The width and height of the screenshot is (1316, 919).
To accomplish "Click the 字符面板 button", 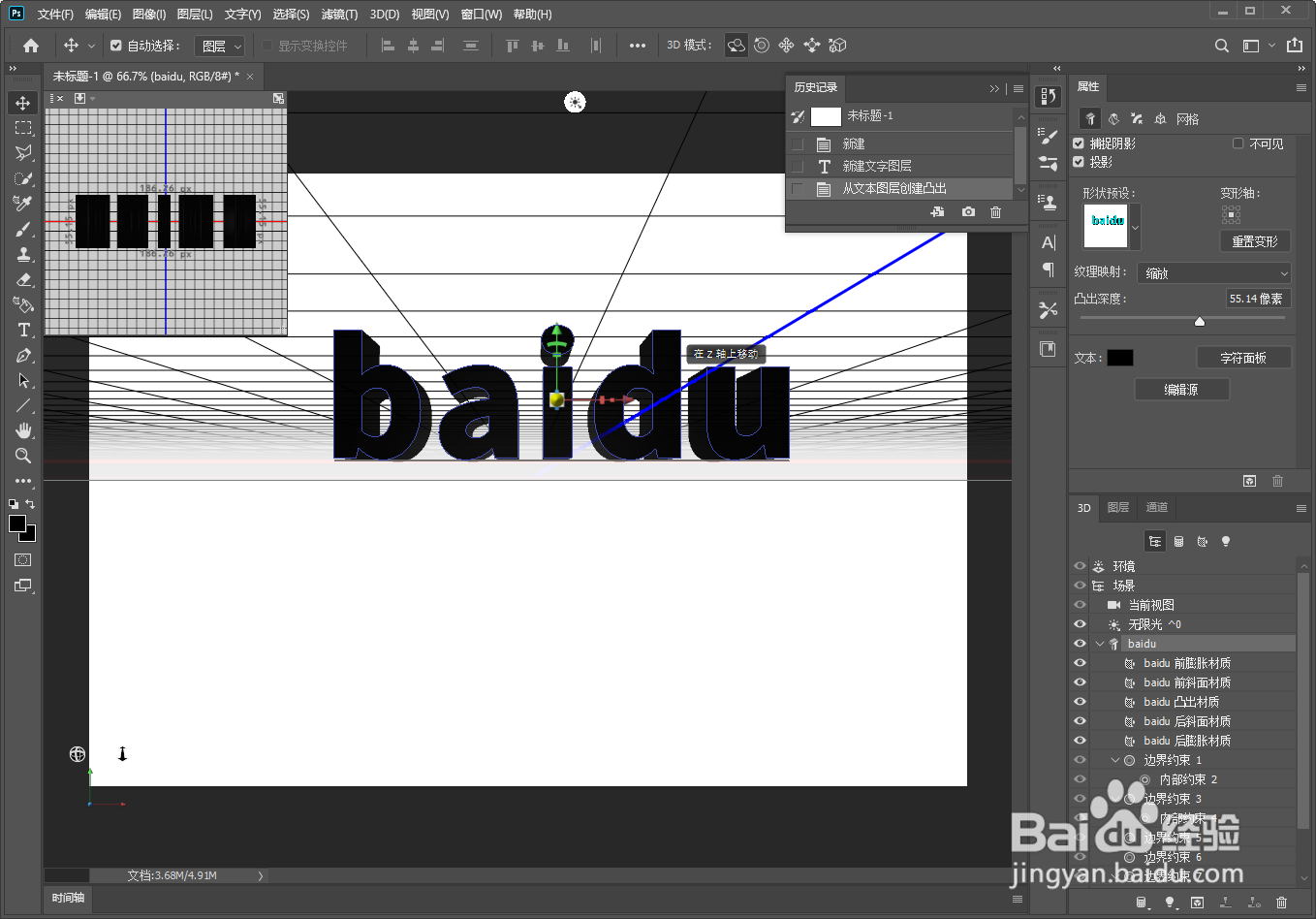I will pos(1244,357).
